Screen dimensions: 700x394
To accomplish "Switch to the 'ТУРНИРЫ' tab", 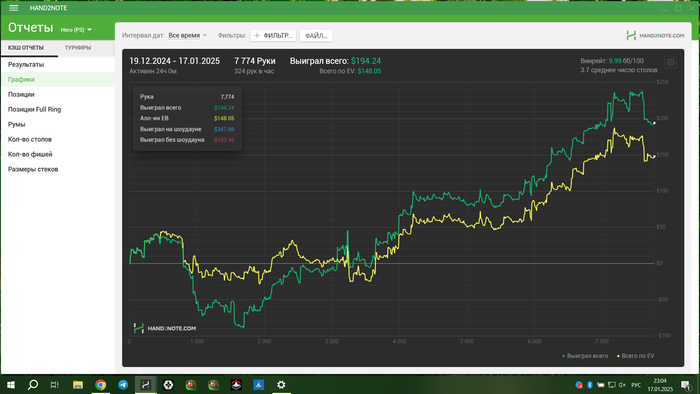I will (78, 48).
